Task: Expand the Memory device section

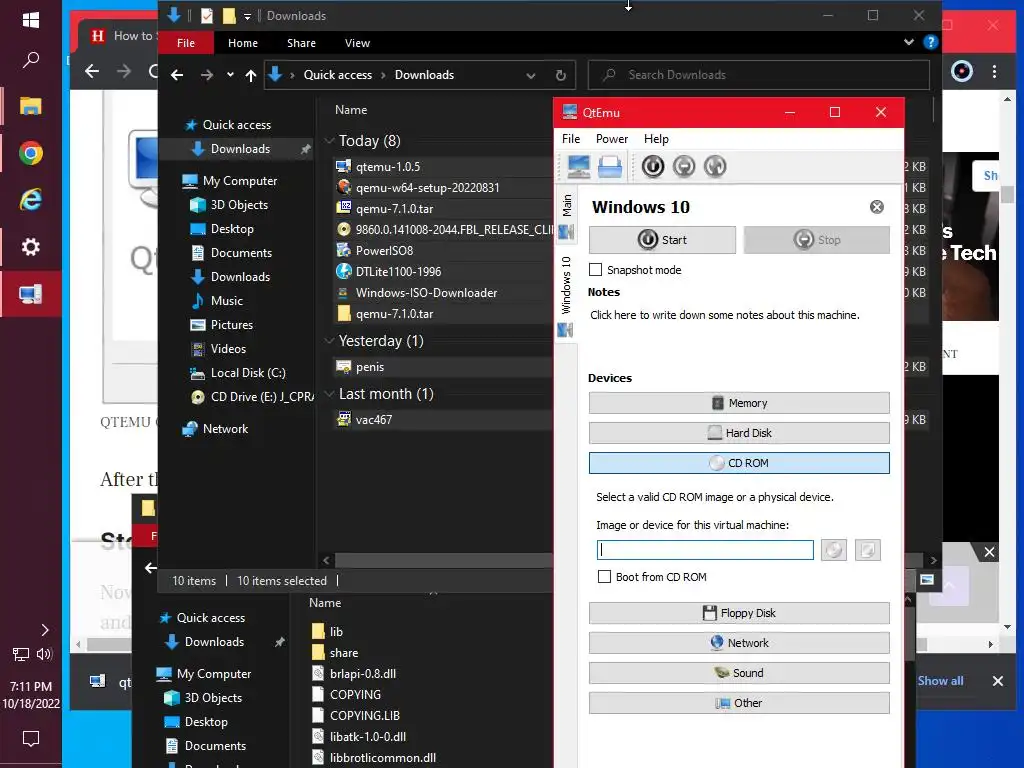Action: tap(739, 403)
